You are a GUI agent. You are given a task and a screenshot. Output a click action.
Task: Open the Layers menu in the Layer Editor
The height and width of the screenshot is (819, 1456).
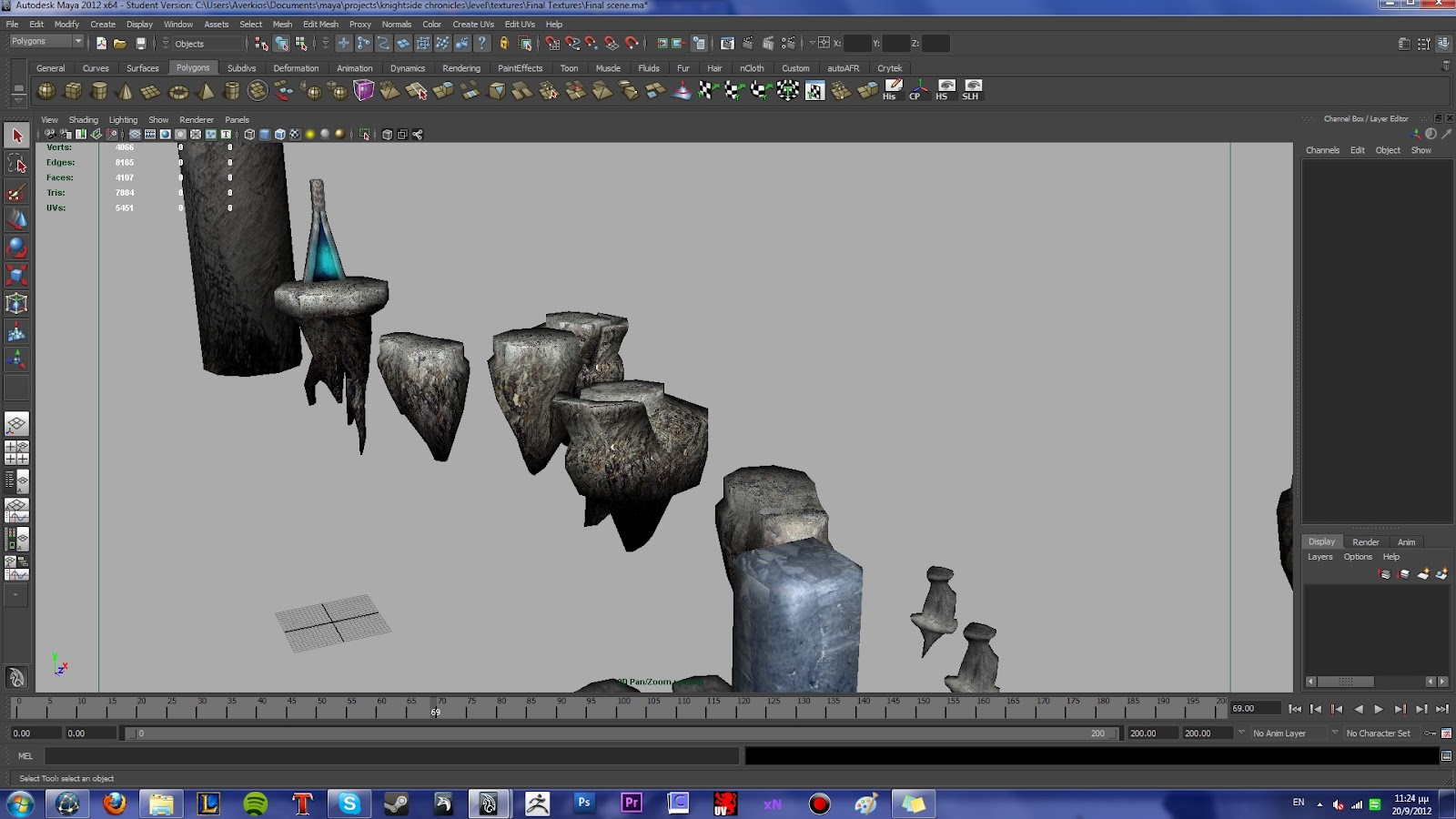pos(1319,556)
